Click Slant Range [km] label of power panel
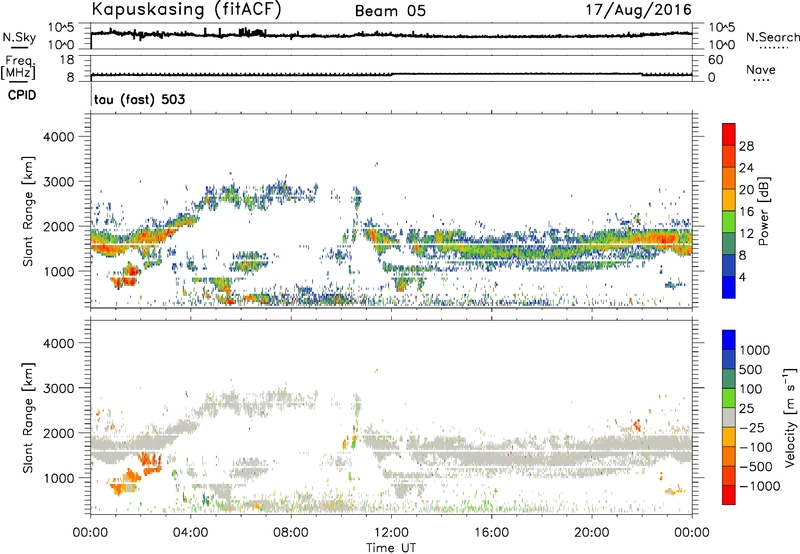800x554 pixels. 29,211
